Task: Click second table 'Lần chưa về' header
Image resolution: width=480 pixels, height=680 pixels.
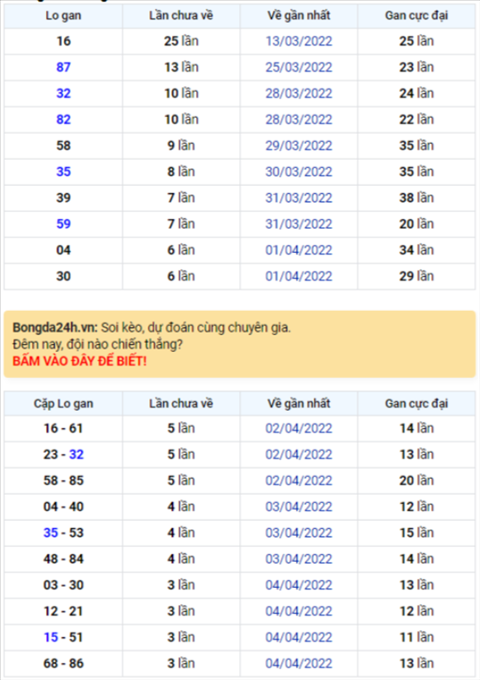Action: point(181,404)
